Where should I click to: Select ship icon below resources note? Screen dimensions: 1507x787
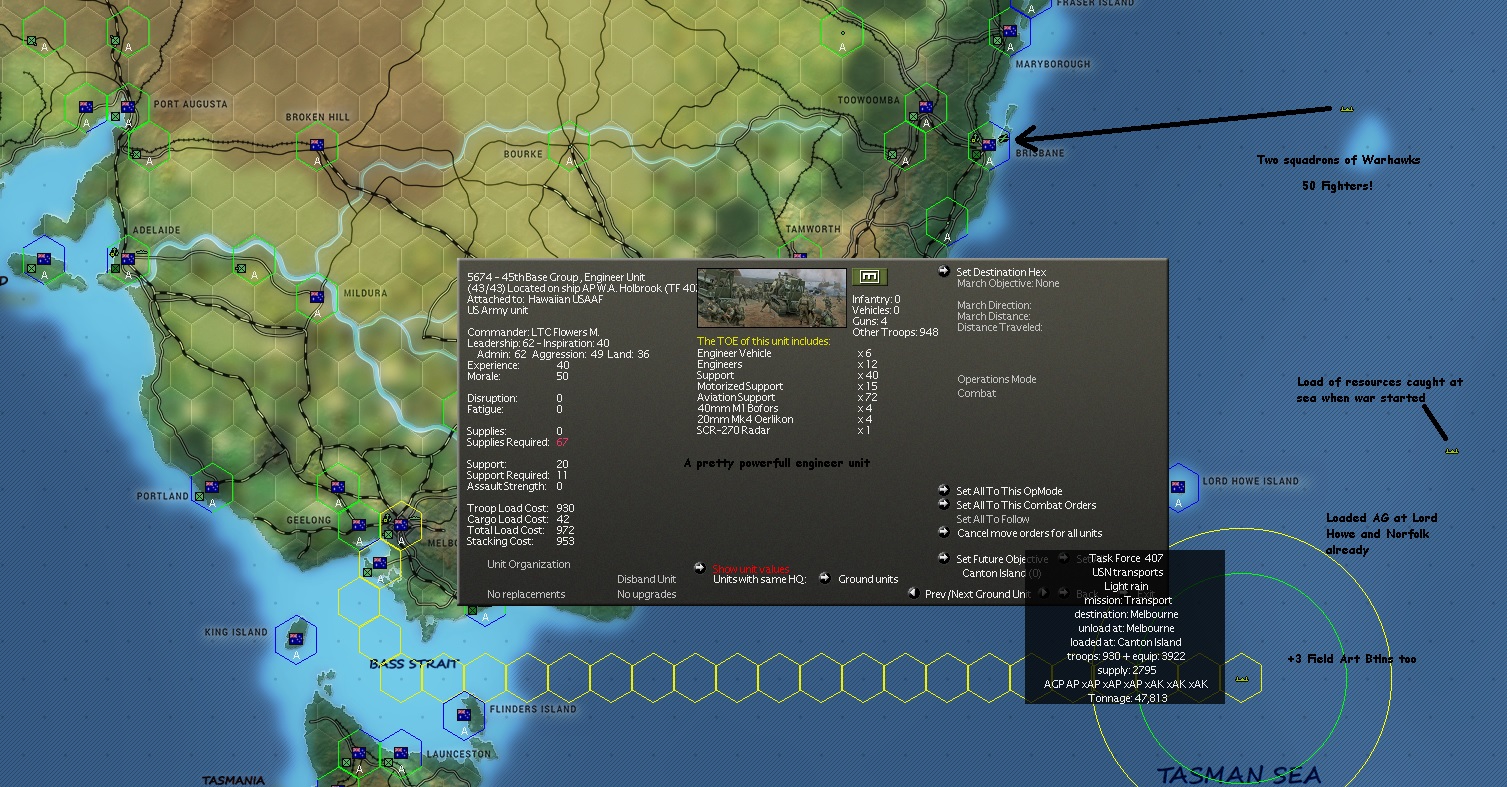[x=1452, y=451]
